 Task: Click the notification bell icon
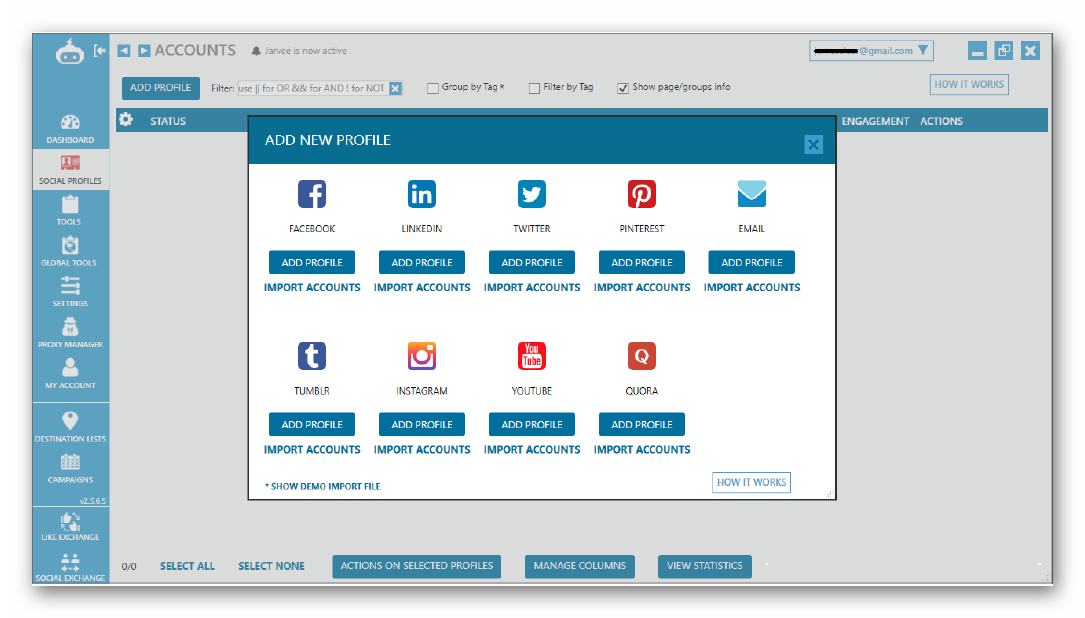[256, 51]
